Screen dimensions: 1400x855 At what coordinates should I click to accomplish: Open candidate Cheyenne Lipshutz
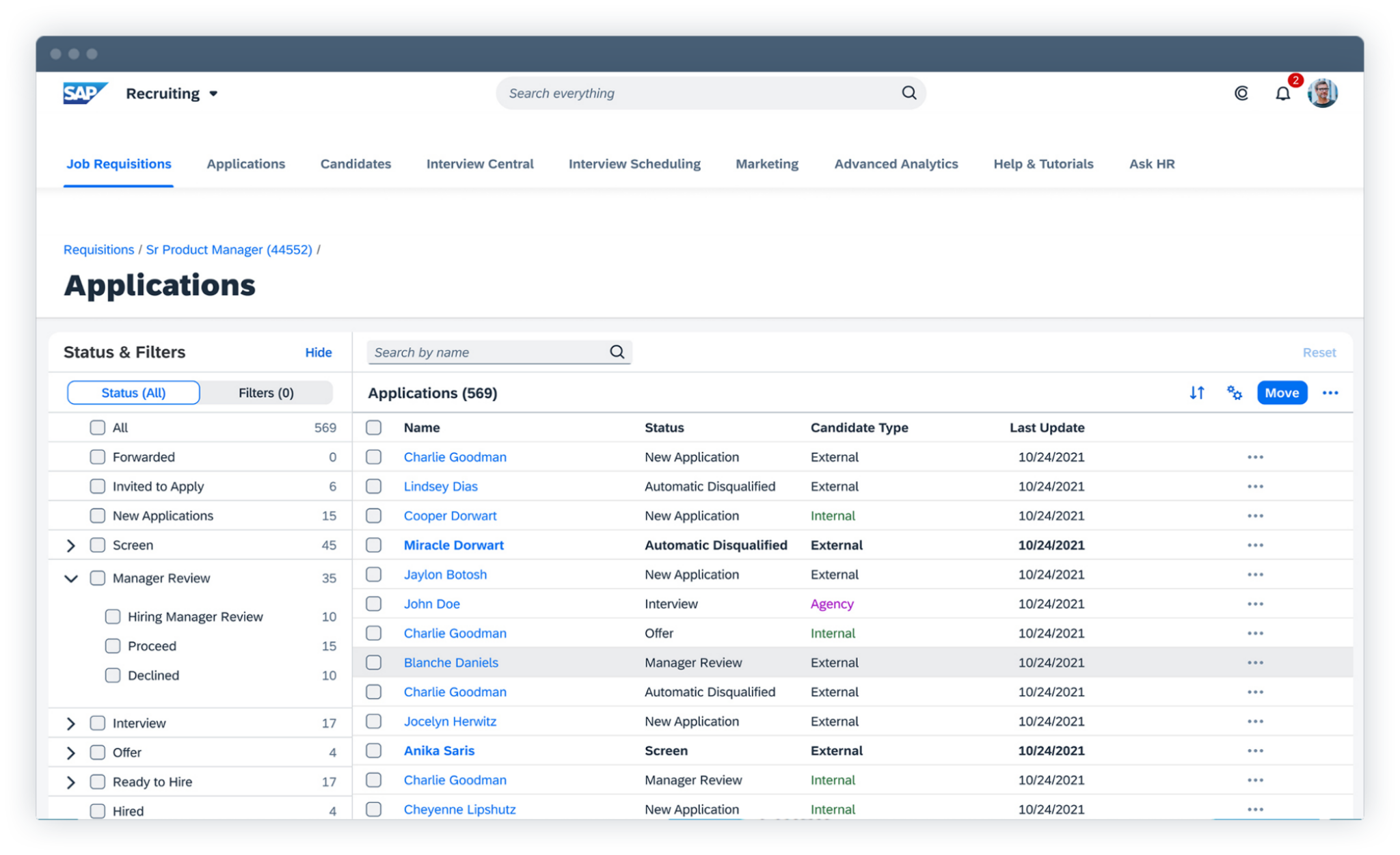coord(459,810)
